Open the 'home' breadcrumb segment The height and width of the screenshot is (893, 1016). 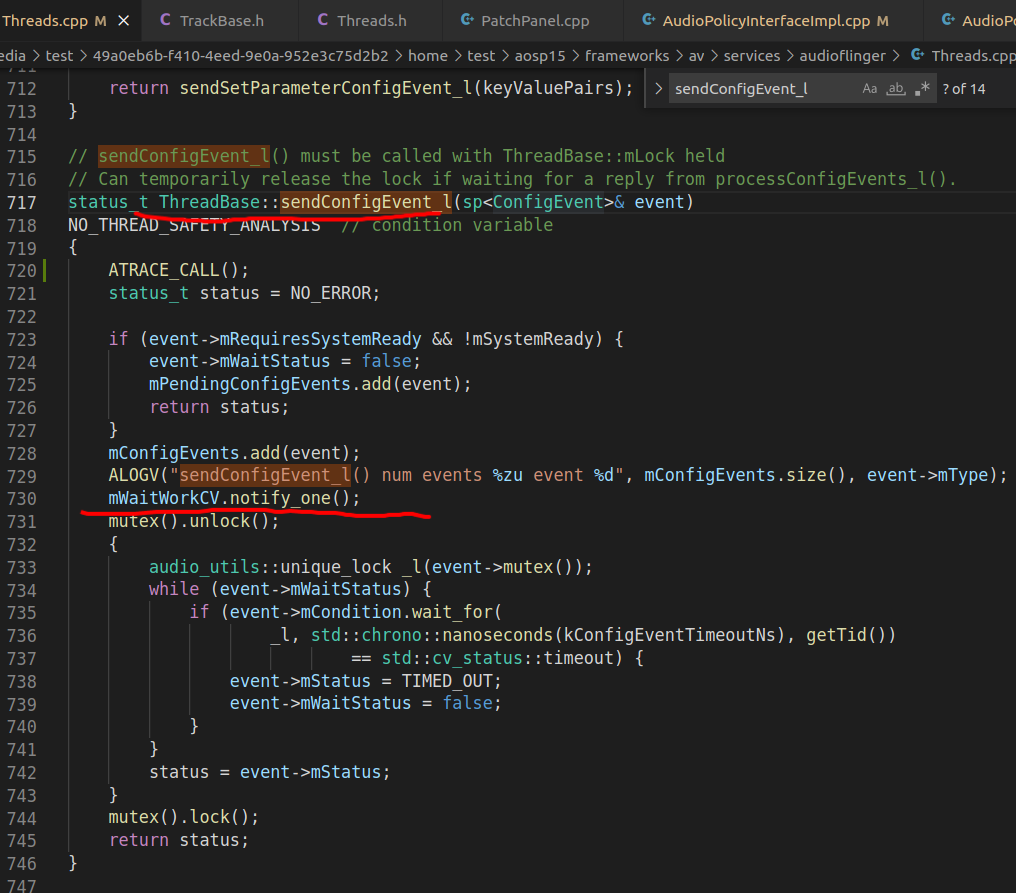(x=428, y=56)
